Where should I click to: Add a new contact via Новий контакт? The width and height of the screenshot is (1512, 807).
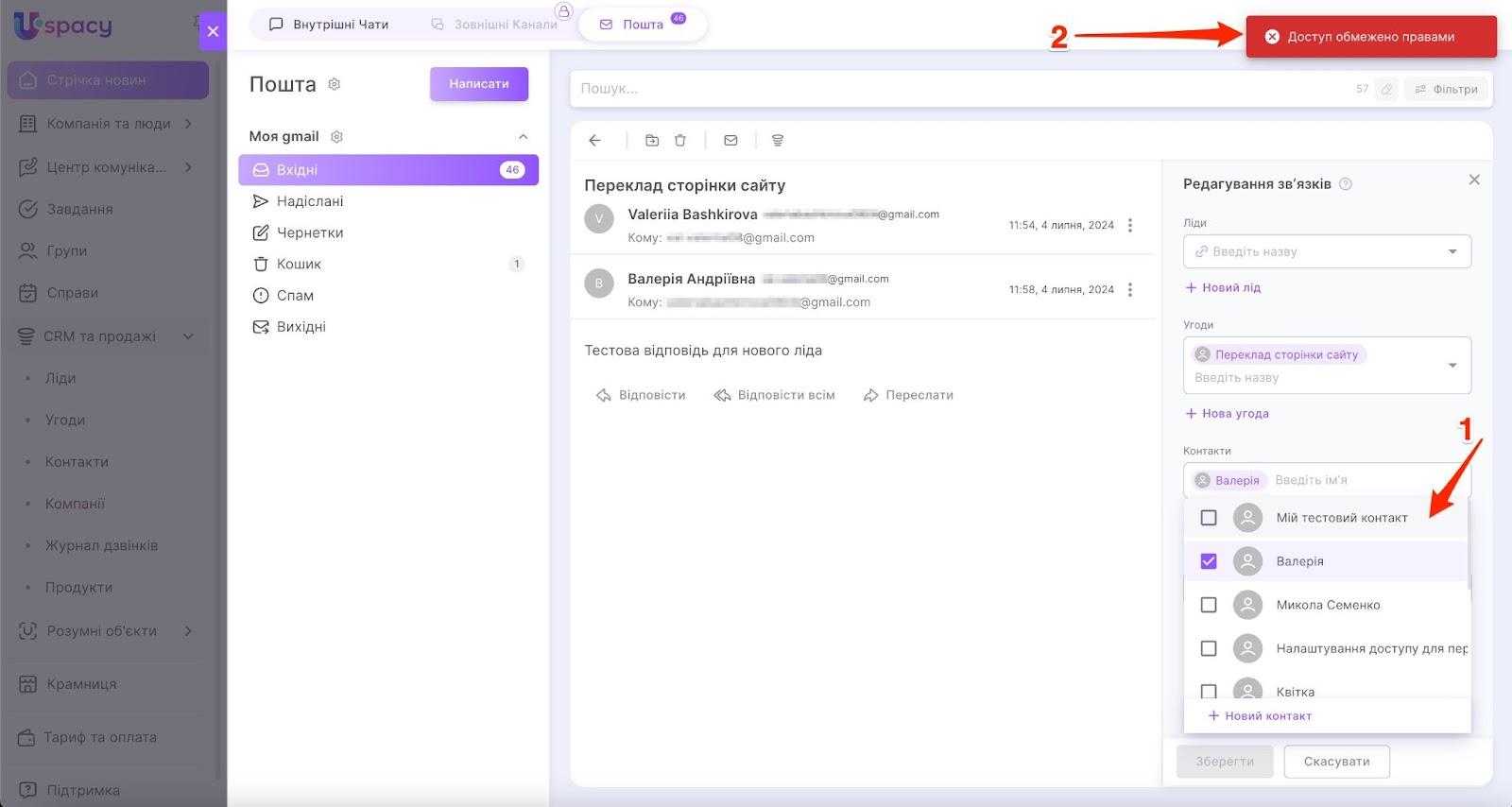[x=1260, y=716]
